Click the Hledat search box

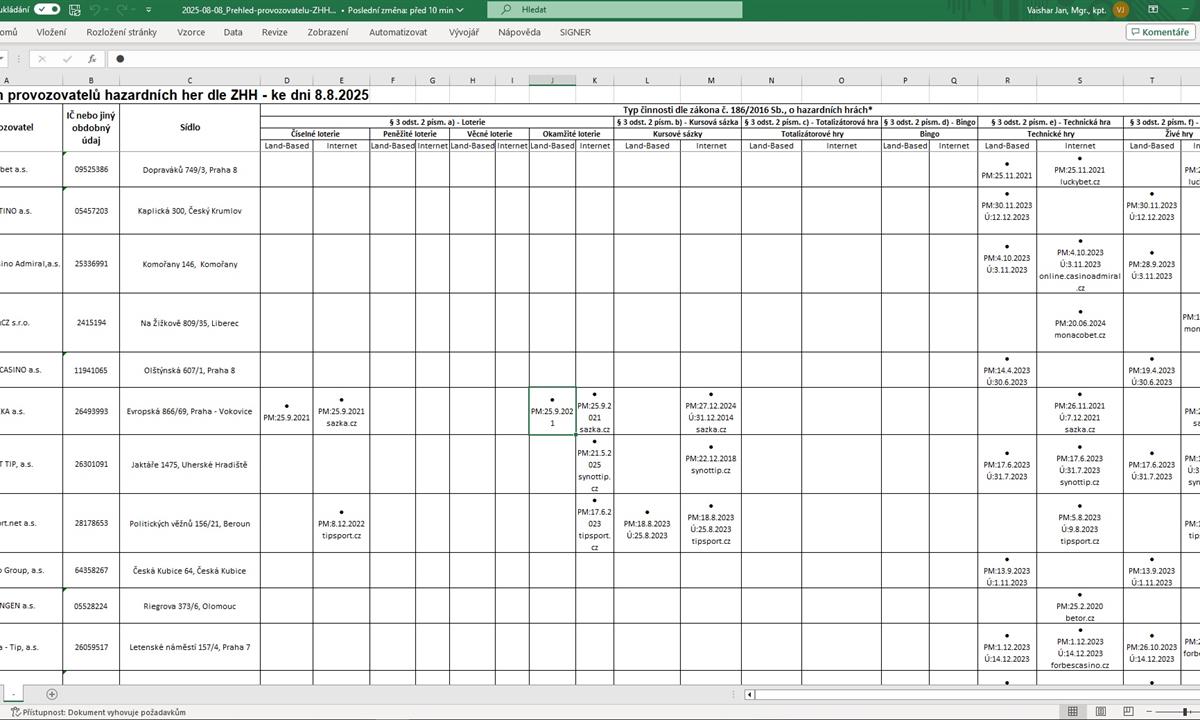point(615,9)
